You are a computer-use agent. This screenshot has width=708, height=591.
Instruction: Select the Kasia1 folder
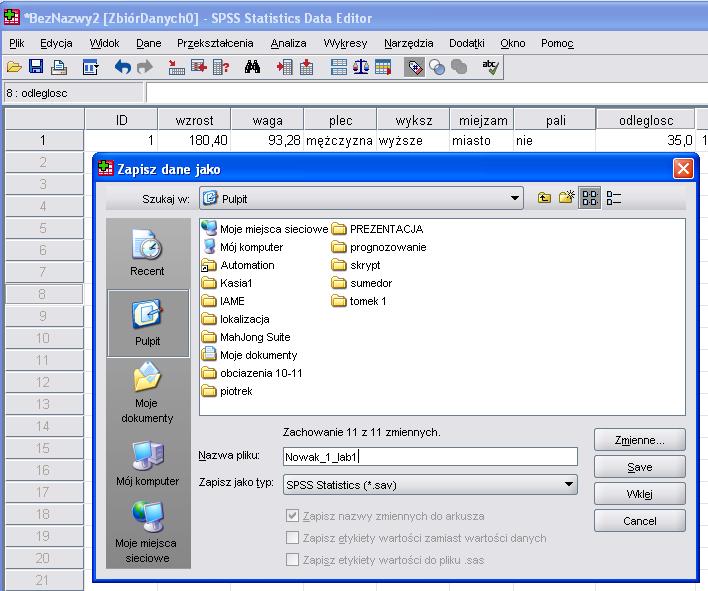pyautogui.click(x=227, y=283)
